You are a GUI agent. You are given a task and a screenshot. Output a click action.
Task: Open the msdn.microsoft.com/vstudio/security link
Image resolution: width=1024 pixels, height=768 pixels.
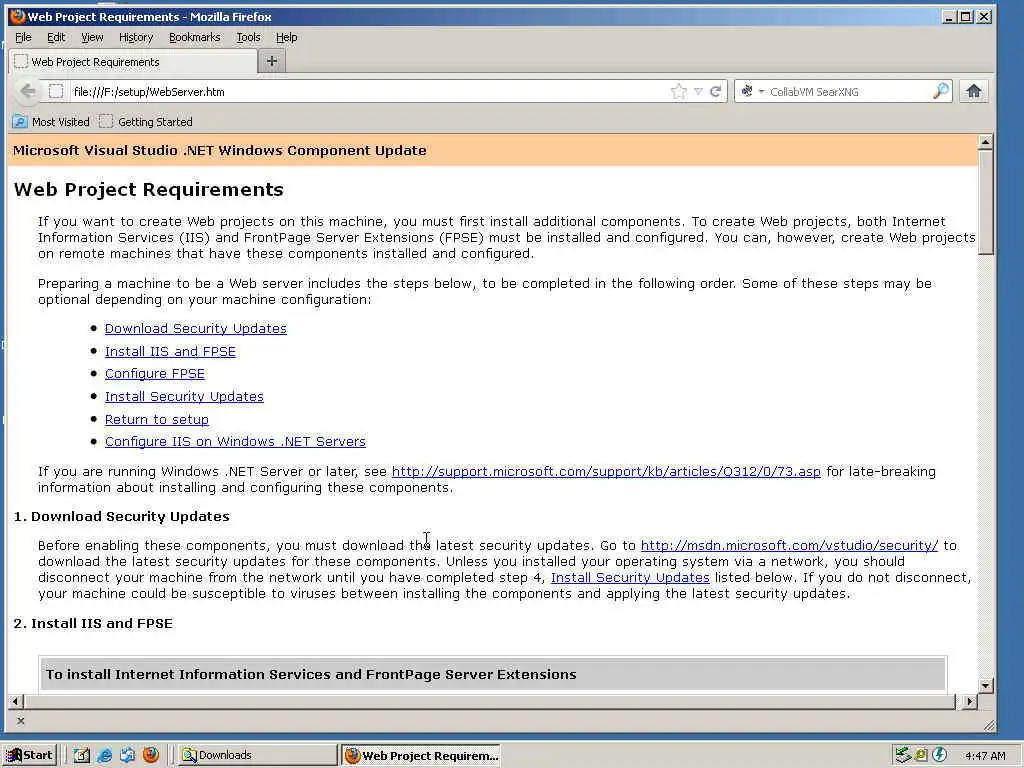coord(790,545)
